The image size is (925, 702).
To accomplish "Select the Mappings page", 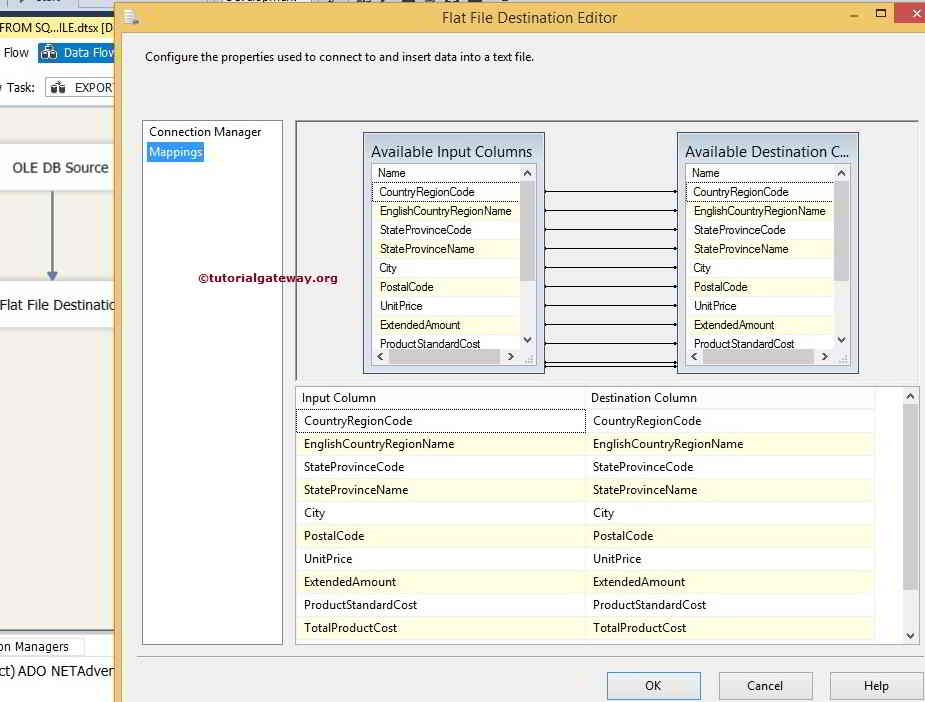I will (176, 152).
